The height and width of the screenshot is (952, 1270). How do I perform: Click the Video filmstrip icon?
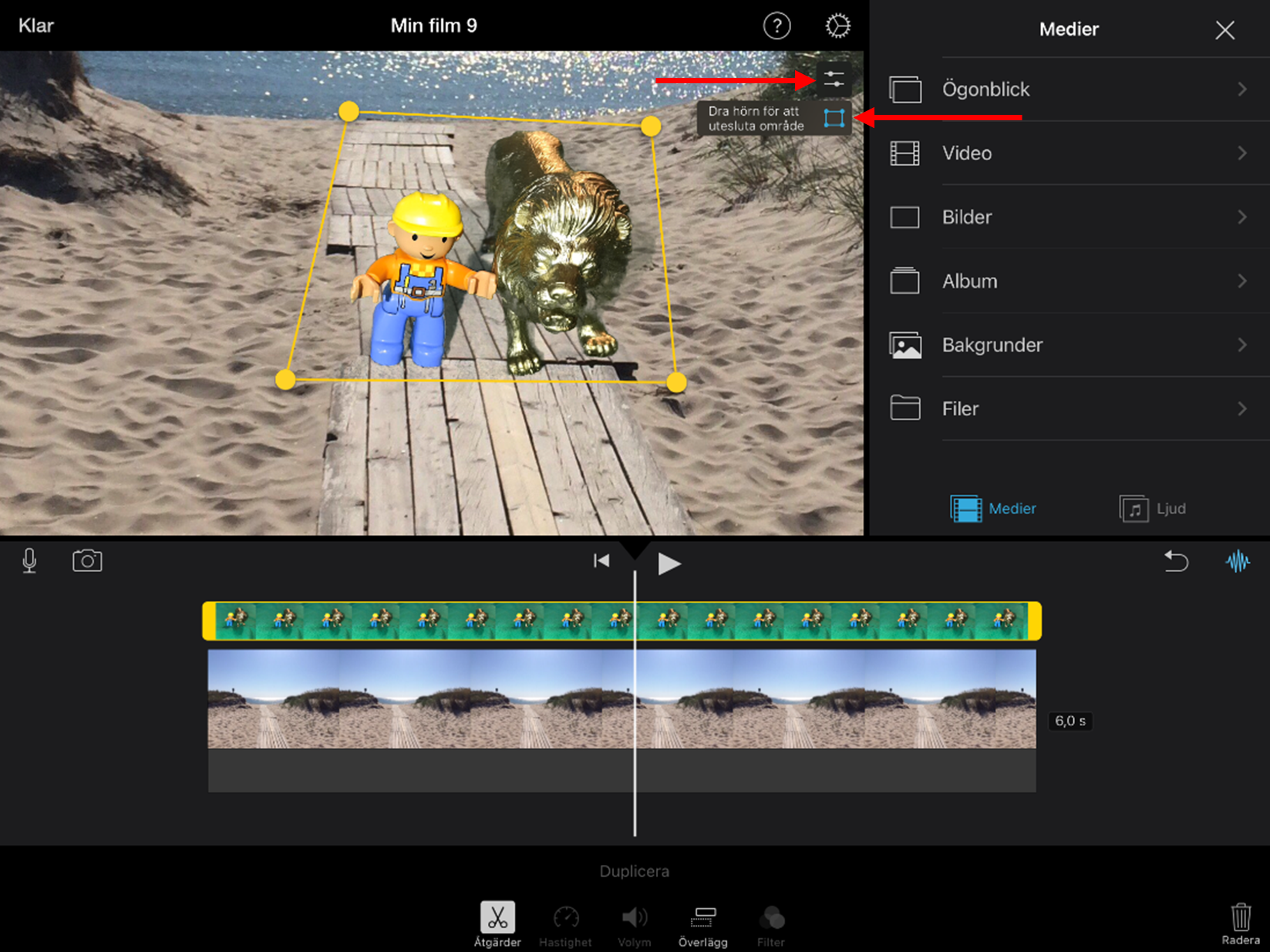[x=905, y=153]
